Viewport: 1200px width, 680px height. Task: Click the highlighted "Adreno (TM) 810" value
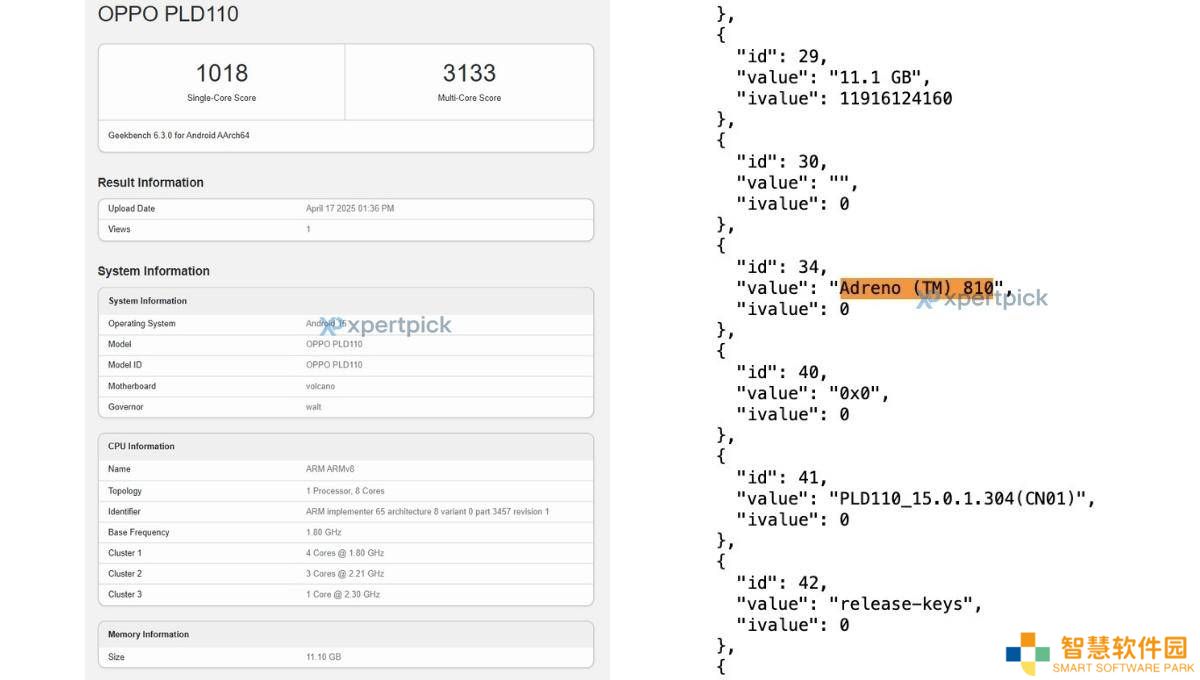click(916, 288)
